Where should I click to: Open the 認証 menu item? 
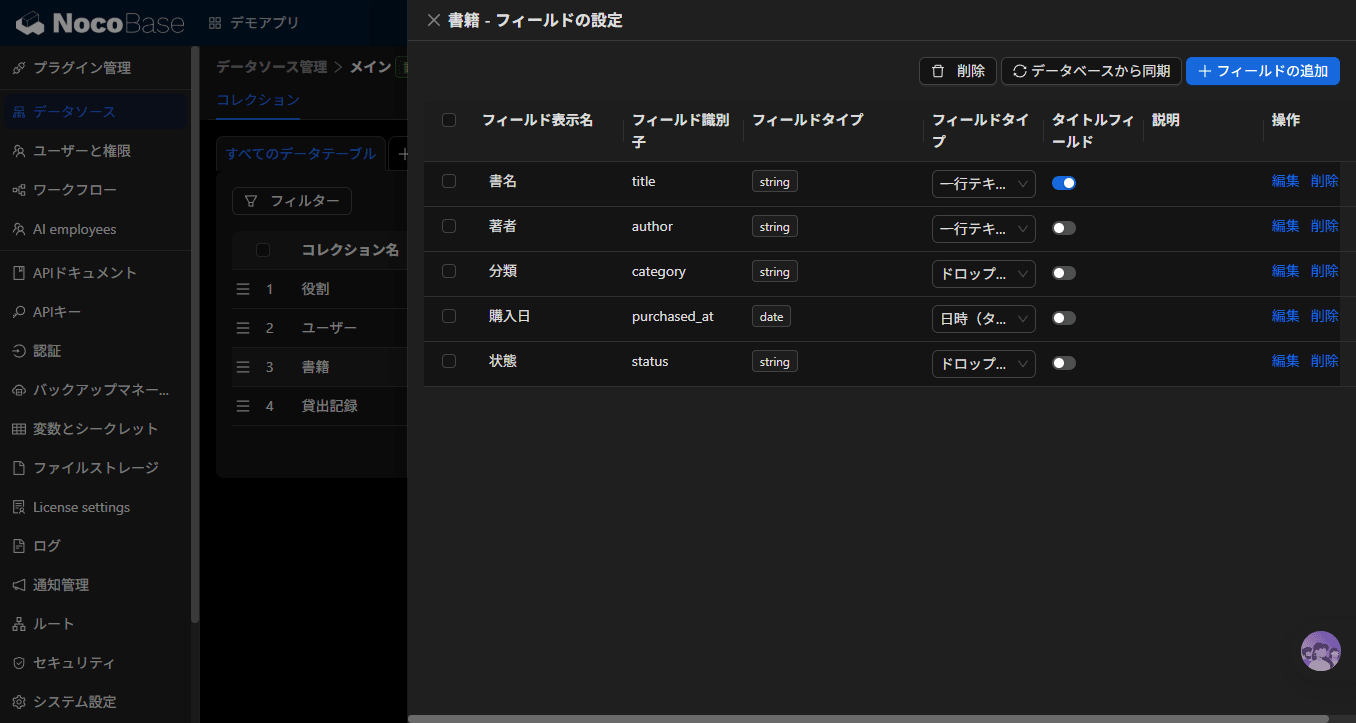click(94, 351)
